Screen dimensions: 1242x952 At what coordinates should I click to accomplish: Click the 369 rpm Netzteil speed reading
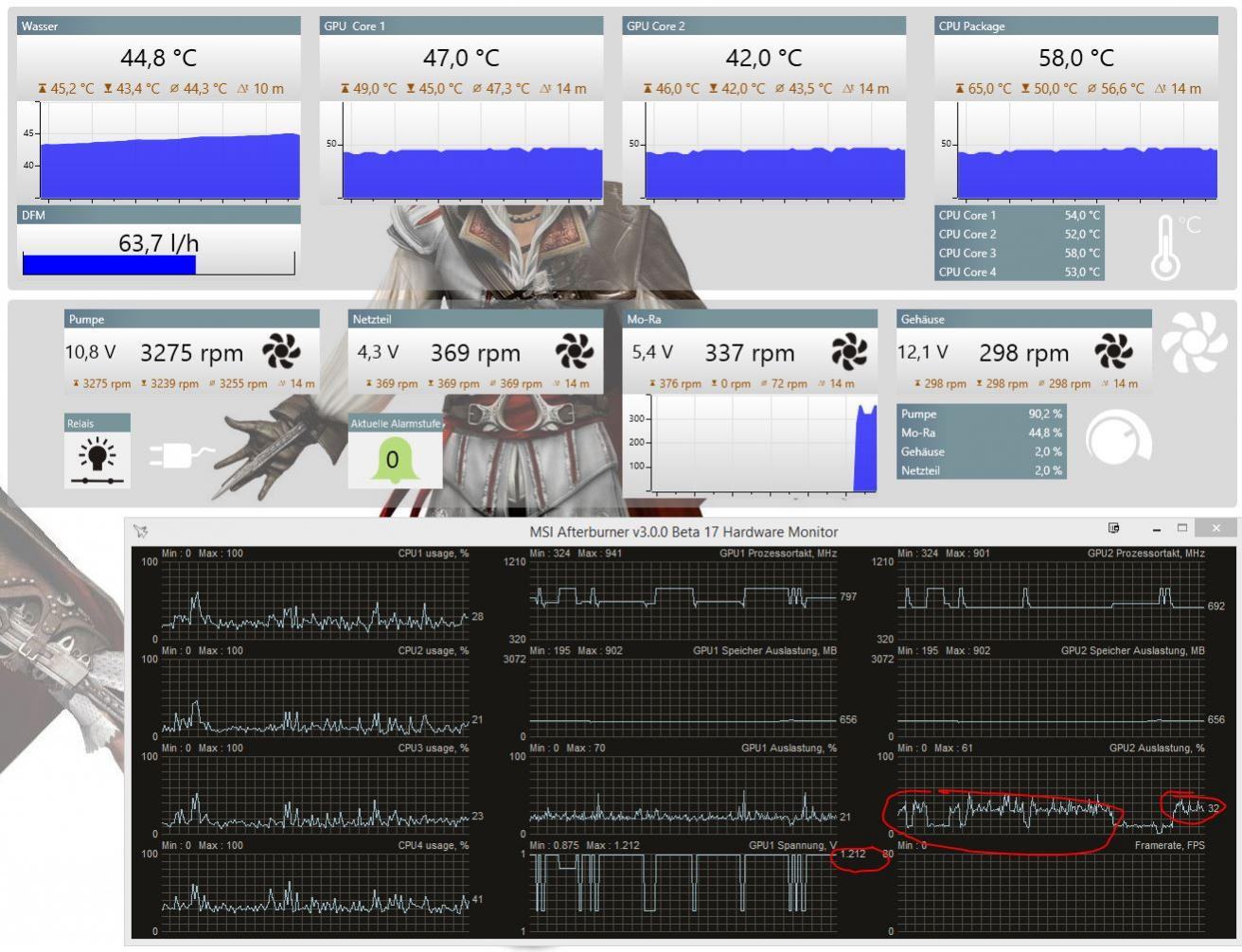click(x=475, y=354)
